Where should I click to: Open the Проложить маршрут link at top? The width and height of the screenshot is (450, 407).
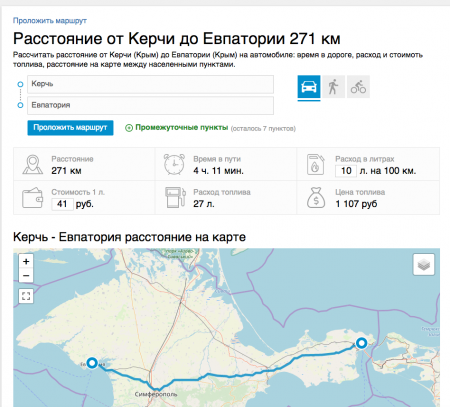point(50,21)
